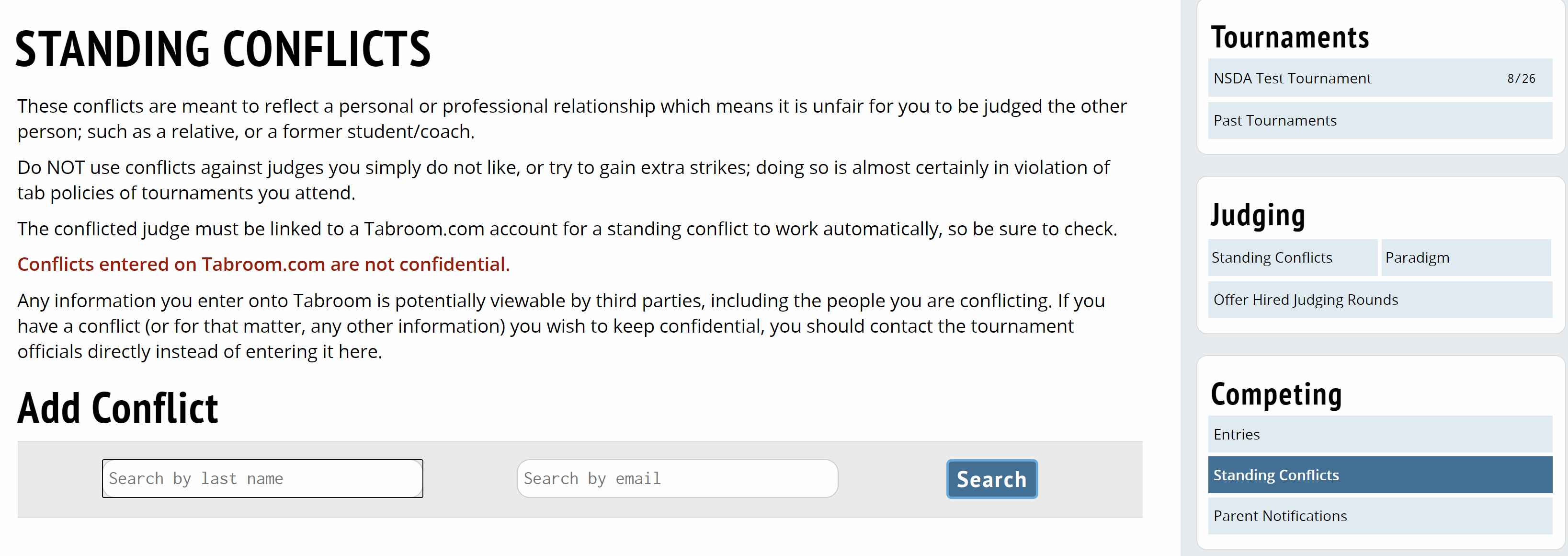Click the Tournaments sidebar heading

pyautogui.click(x=1289, y=38)
